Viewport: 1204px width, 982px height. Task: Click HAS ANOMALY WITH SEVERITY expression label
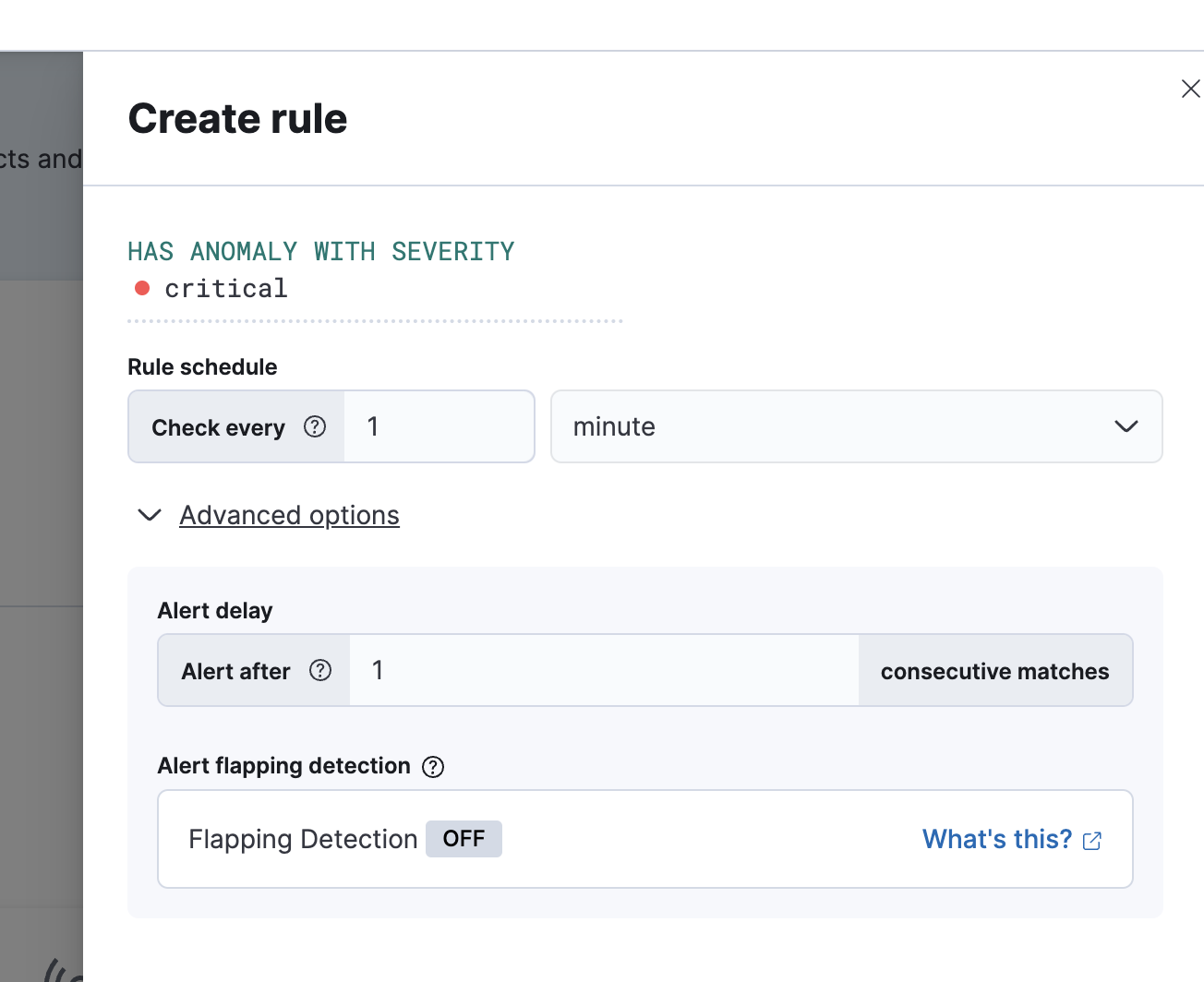[321, 251]
